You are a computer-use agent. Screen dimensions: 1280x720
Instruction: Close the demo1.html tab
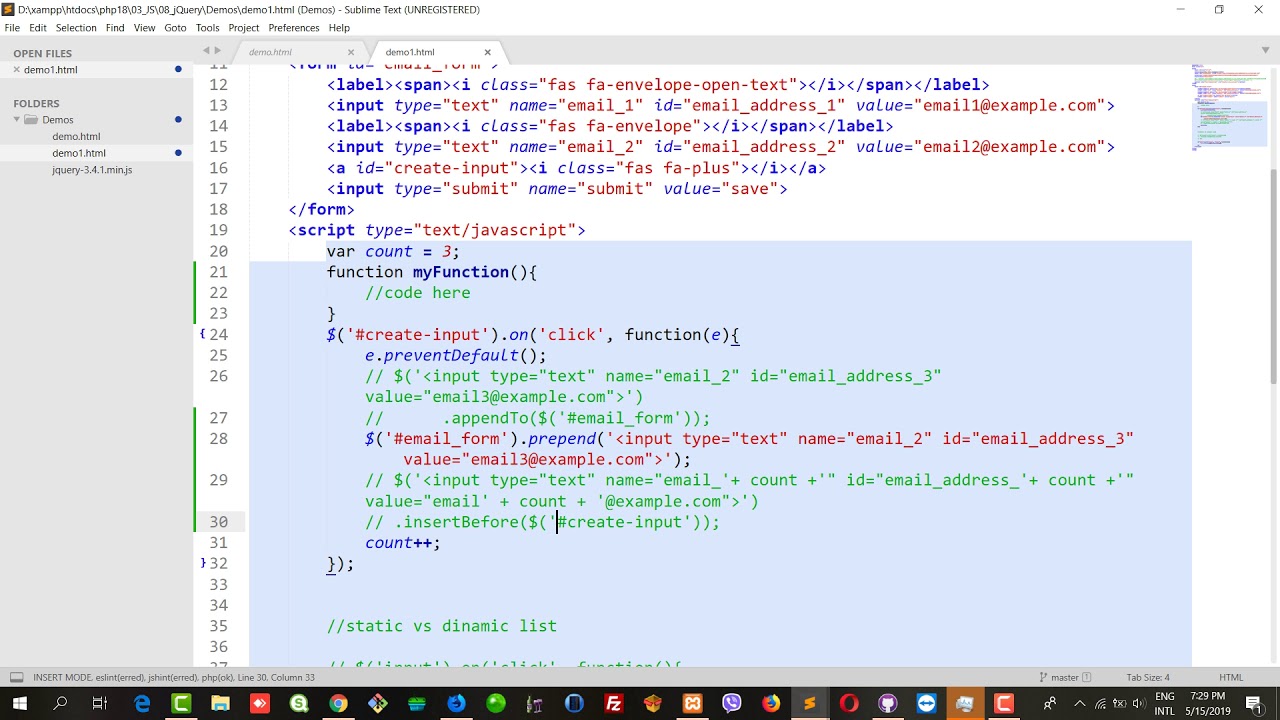click(x=488, y=52)
